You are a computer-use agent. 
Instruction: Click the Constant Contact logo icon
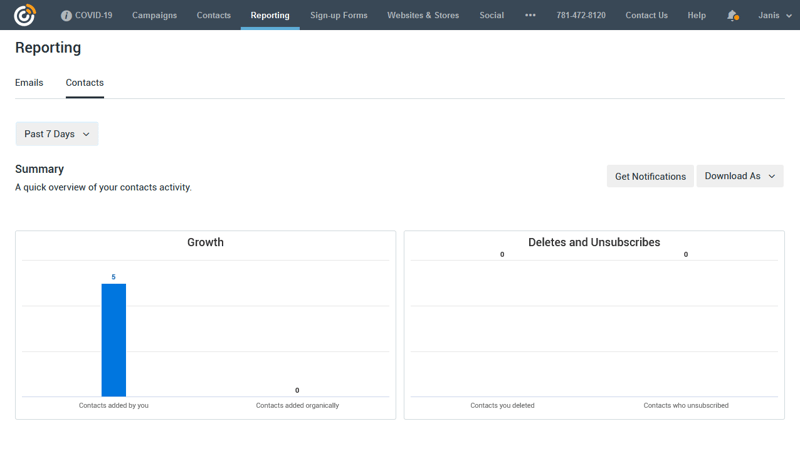(24, 15)
